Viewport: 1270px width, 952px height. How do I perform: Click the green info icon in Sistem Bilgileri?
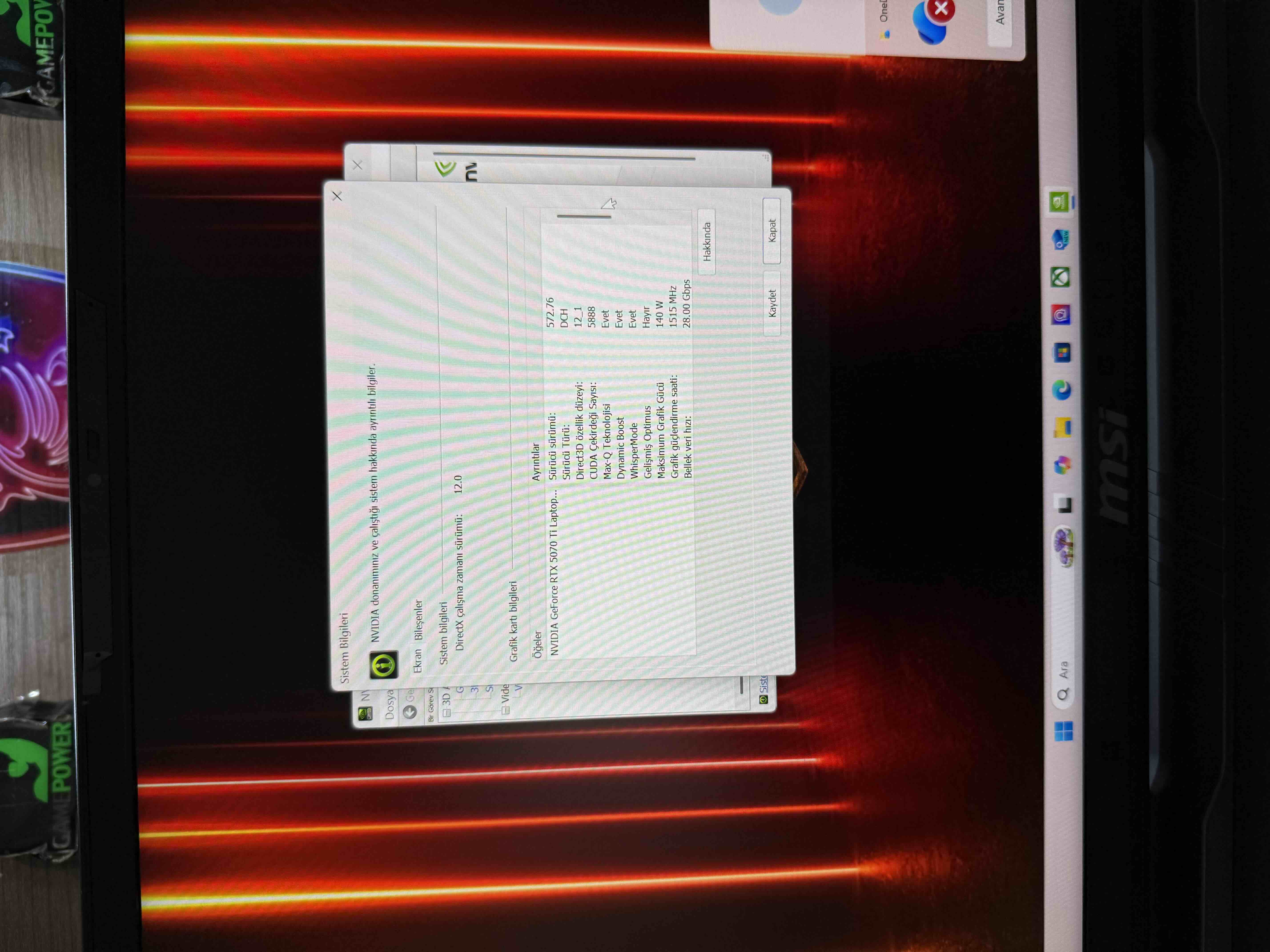[384, 665]
